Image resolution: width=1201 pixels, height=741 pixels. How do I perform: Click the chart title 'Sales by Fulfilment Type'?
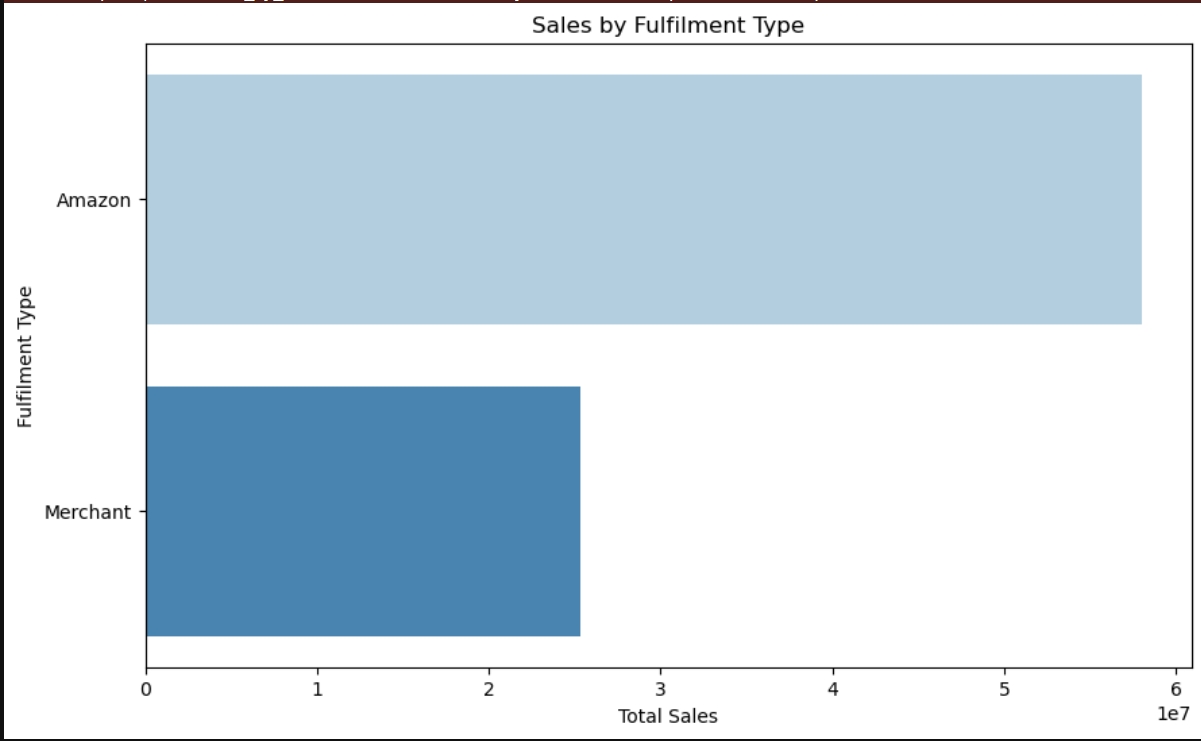[x=667, y=26]
